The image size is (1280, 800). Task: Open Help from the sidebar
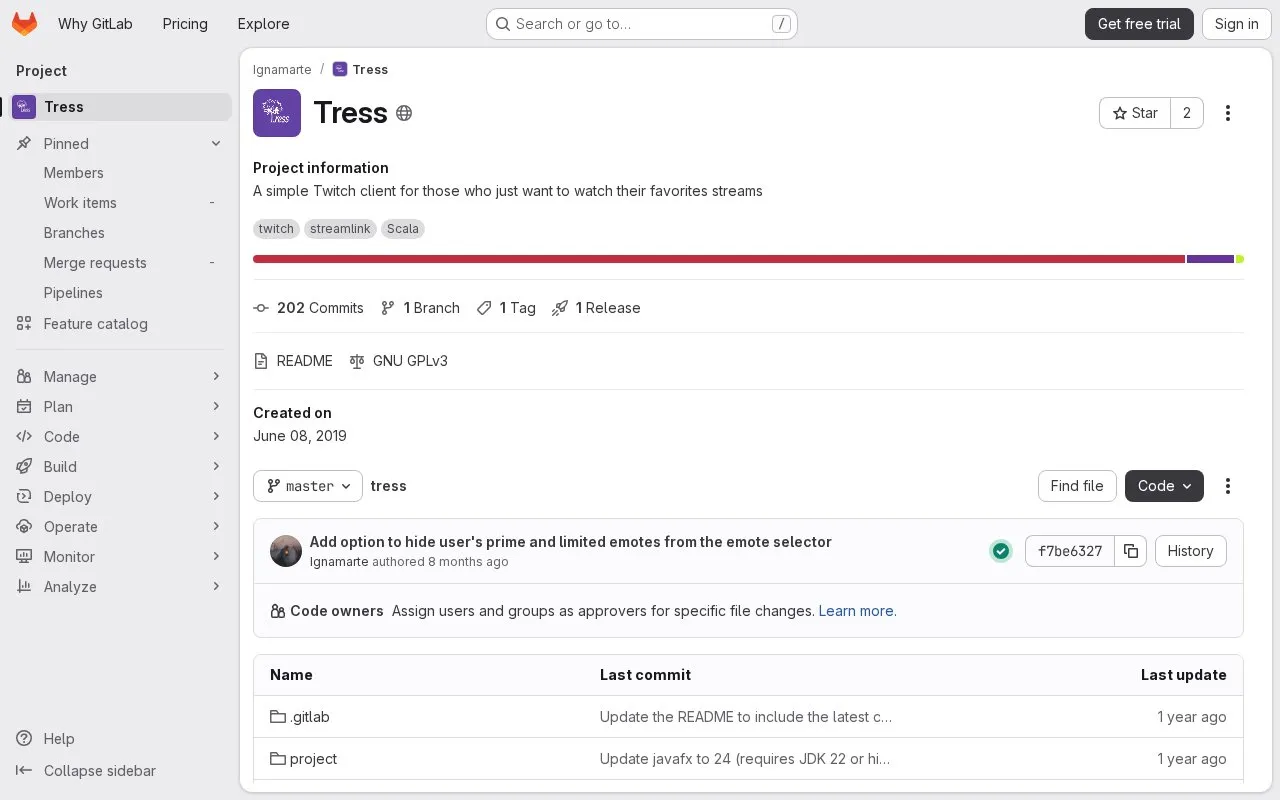tap(46, 739)
